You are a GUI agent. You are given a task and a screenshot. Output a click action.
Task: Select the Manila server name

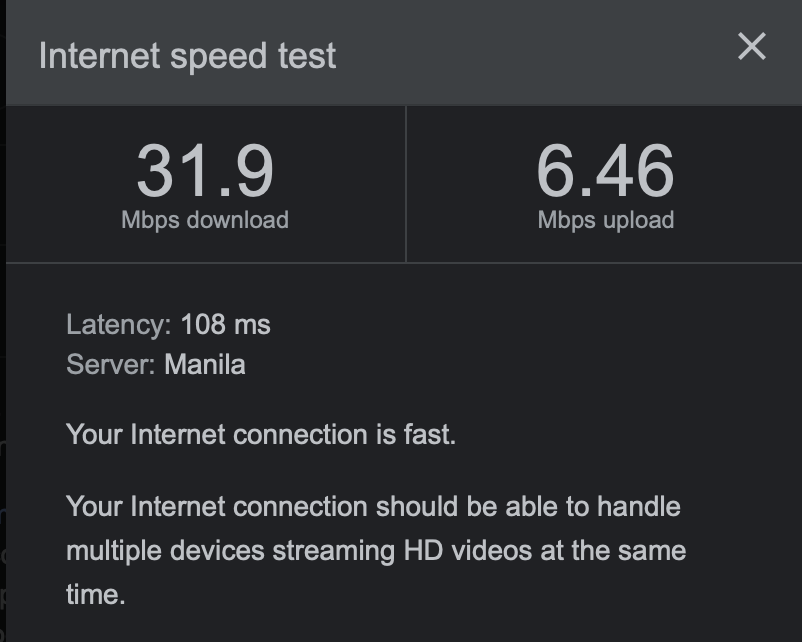(204, 364)
